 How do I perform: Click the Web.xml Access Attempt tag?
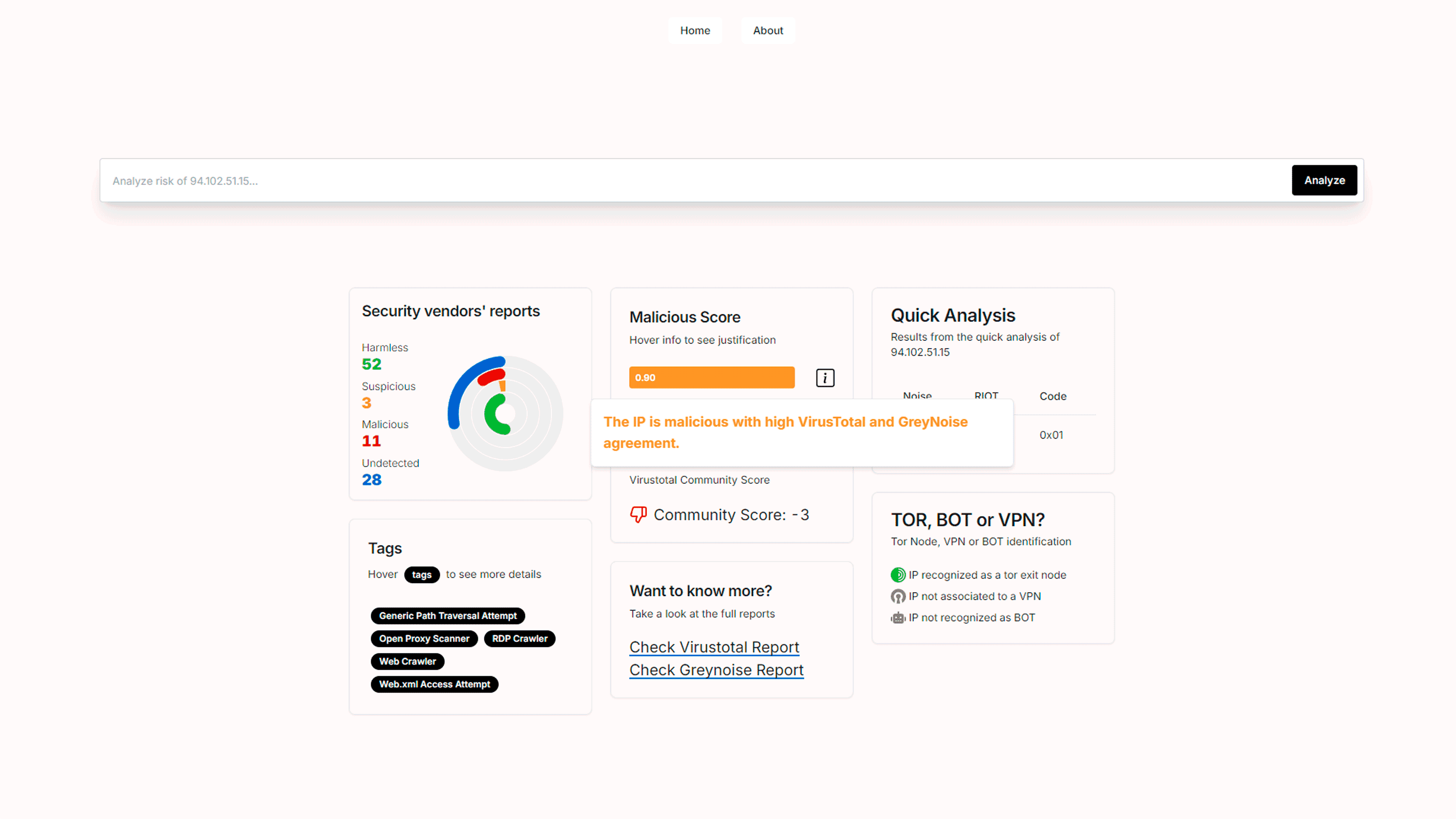[434, 684]
